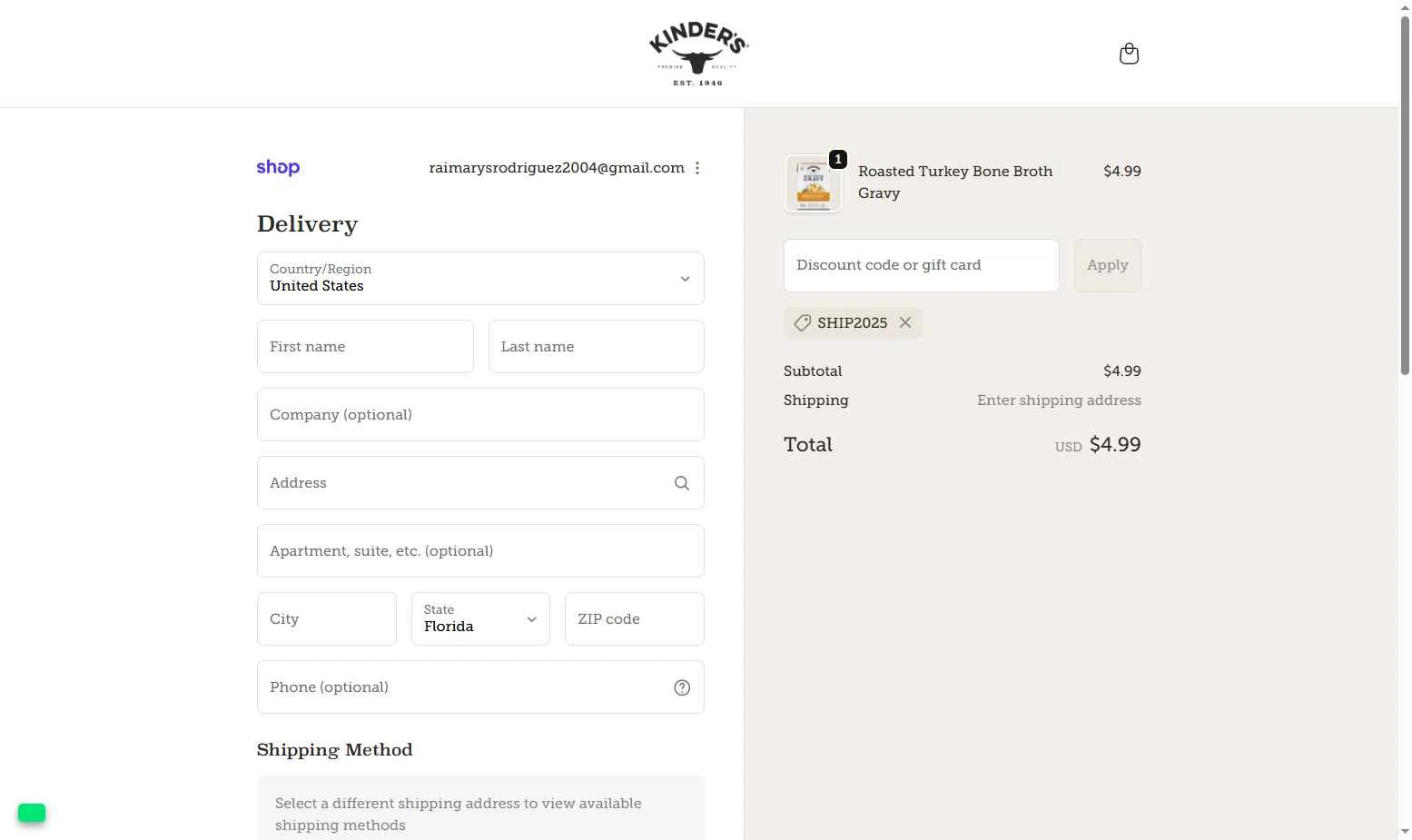This screenshot has width=1412, height=840.
Task: Click the Discount code or gift card field
Action: (922, 265)
